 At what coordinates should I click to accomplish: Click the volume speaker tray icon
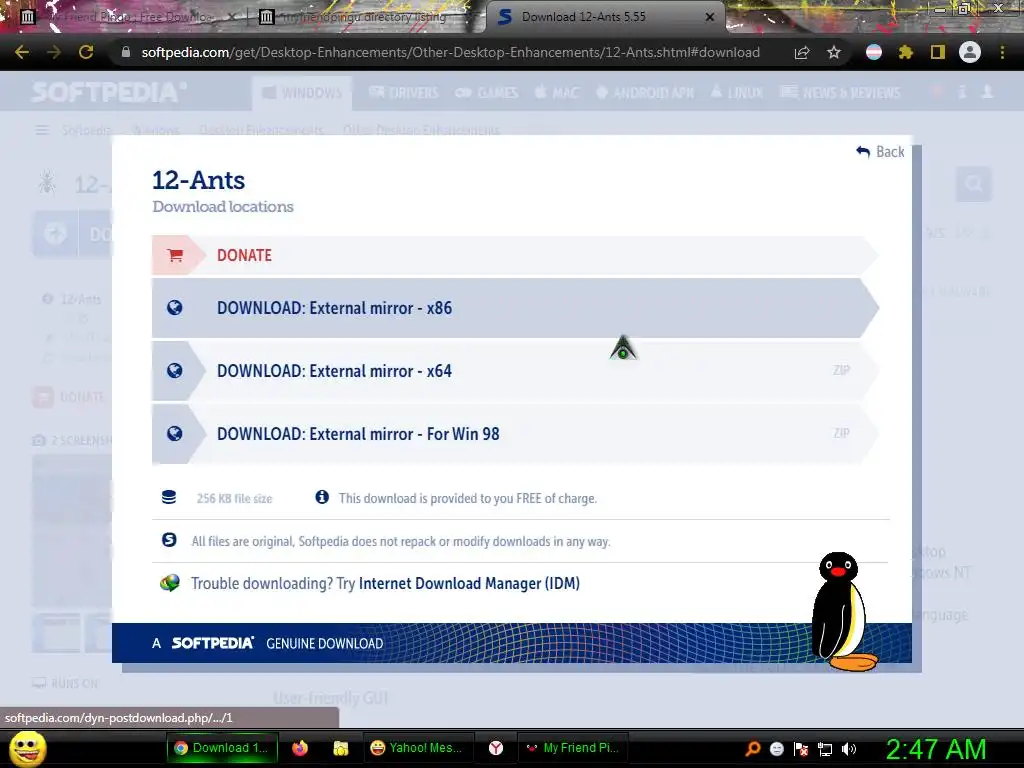tap(849, 749)
